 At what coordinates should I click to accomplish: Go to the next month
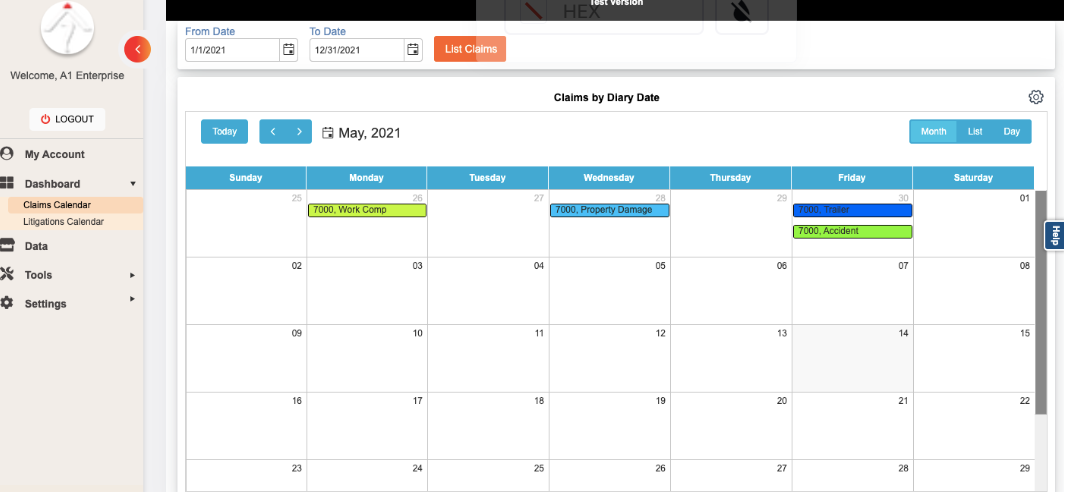pyautogui.click(x=299, y=132)
